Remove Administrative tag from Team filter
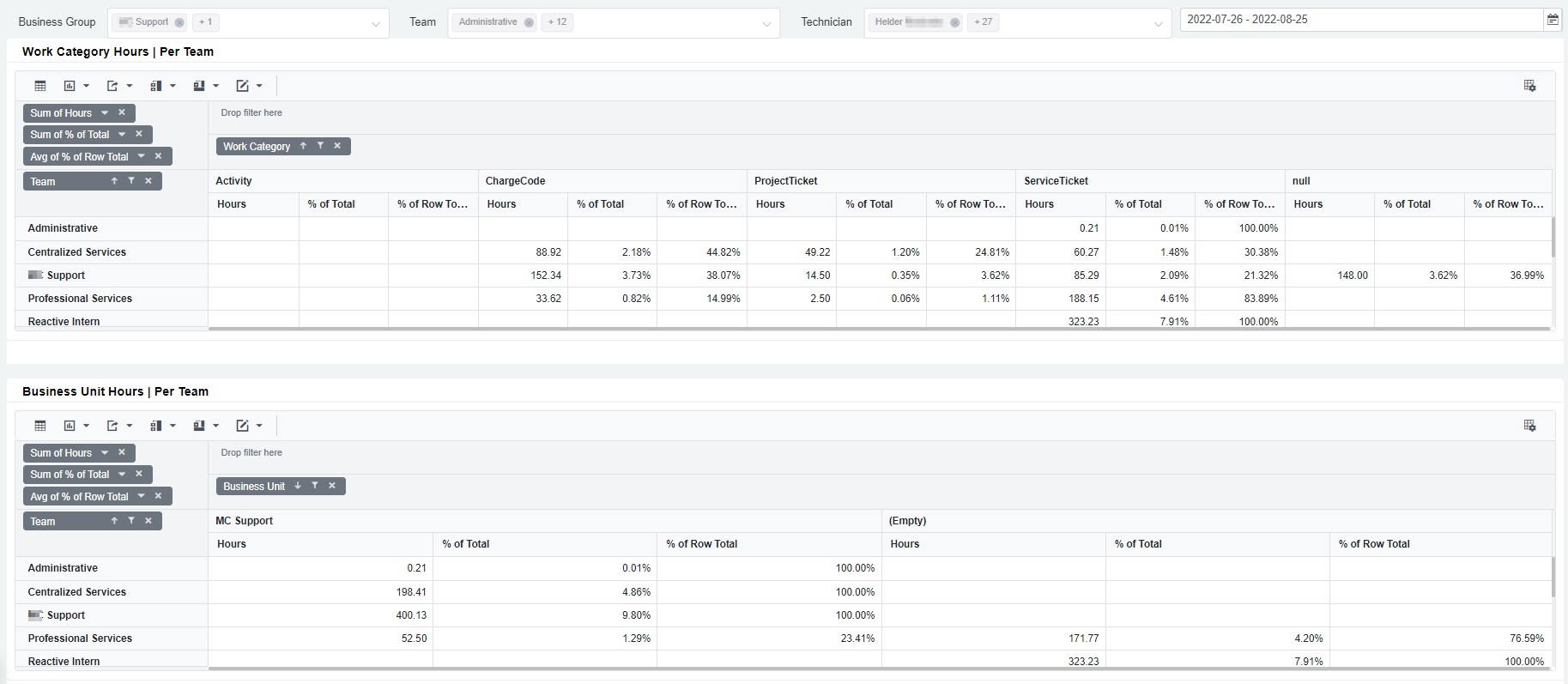The height and width of the screenshot is (684, 1568). (x=529, y=22)
